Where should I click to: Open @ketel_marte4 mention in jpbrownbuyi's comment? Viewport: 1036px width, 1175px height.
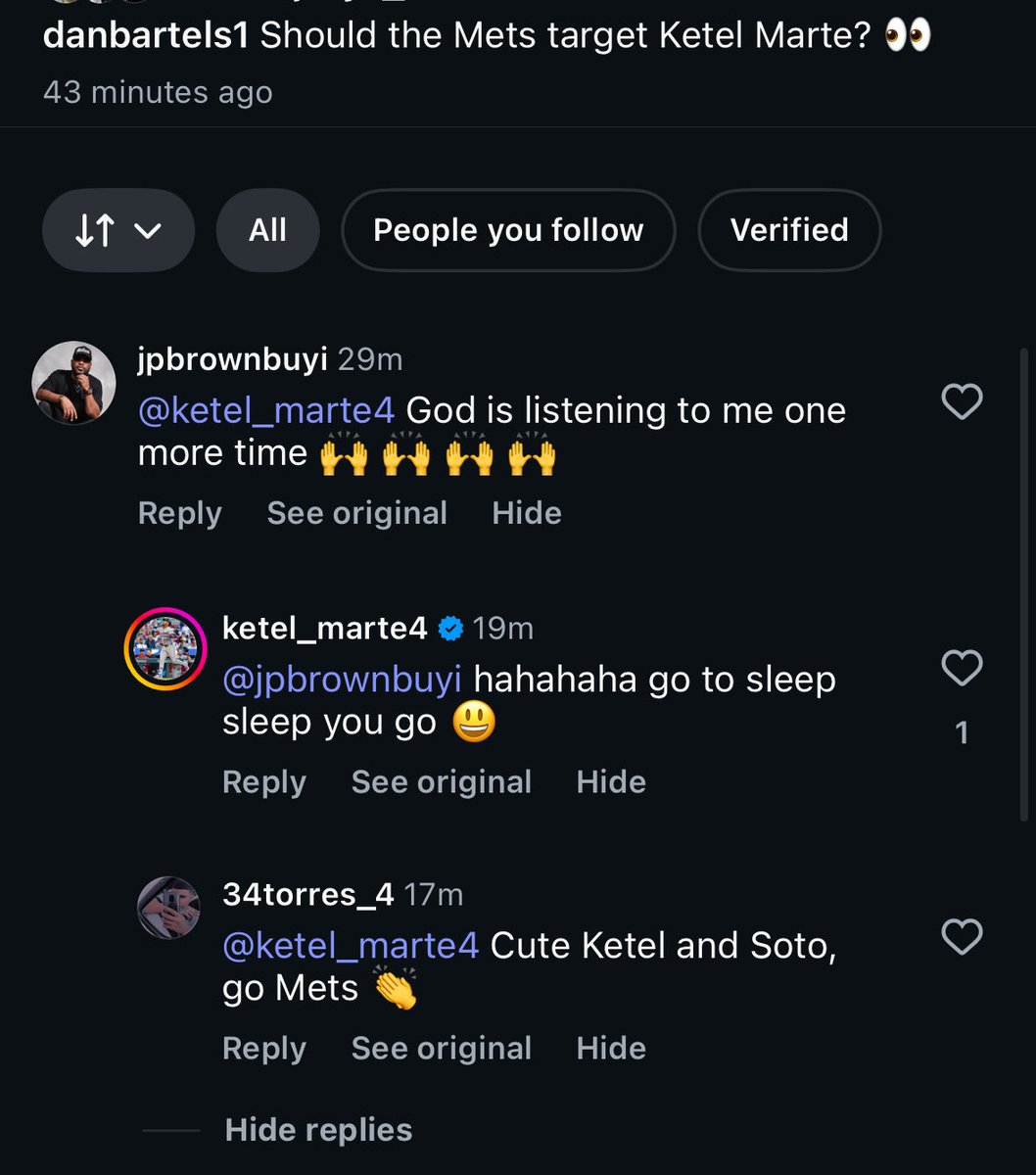pos(265,410)
